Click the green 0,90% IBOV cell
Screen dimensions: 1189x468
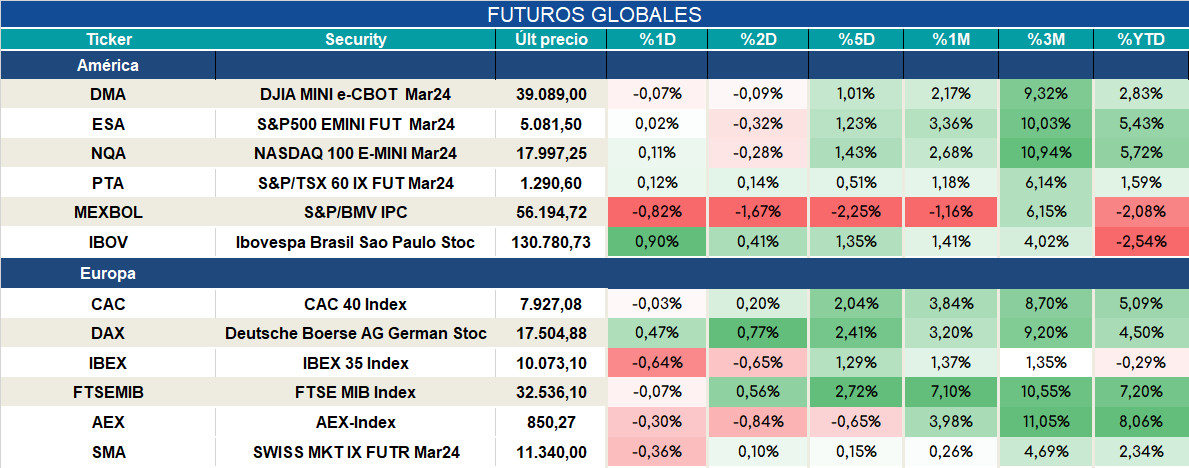(656, 243)
